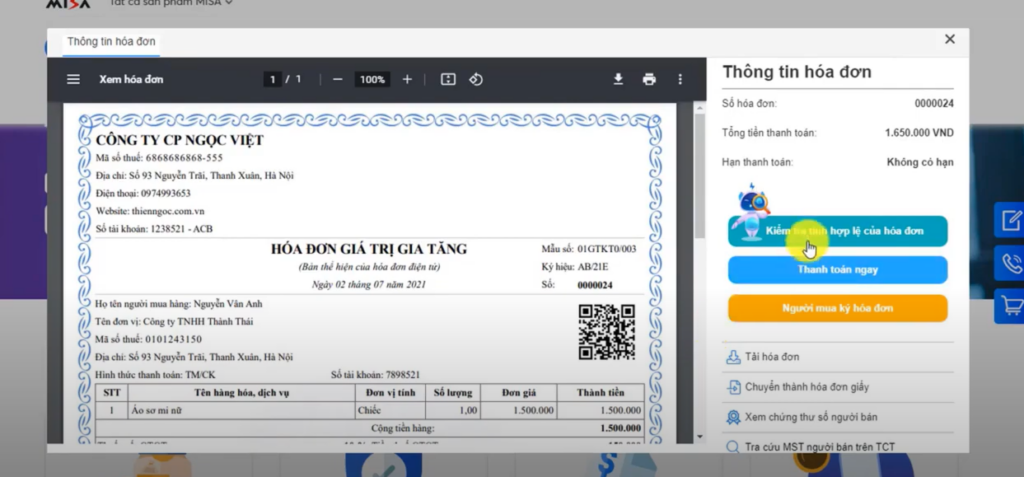The height and width of the screenshot is (477, 1024).
Task: Click company name CÔNG TY CP NGỌC VIỆT
Action: pos(180,140)
